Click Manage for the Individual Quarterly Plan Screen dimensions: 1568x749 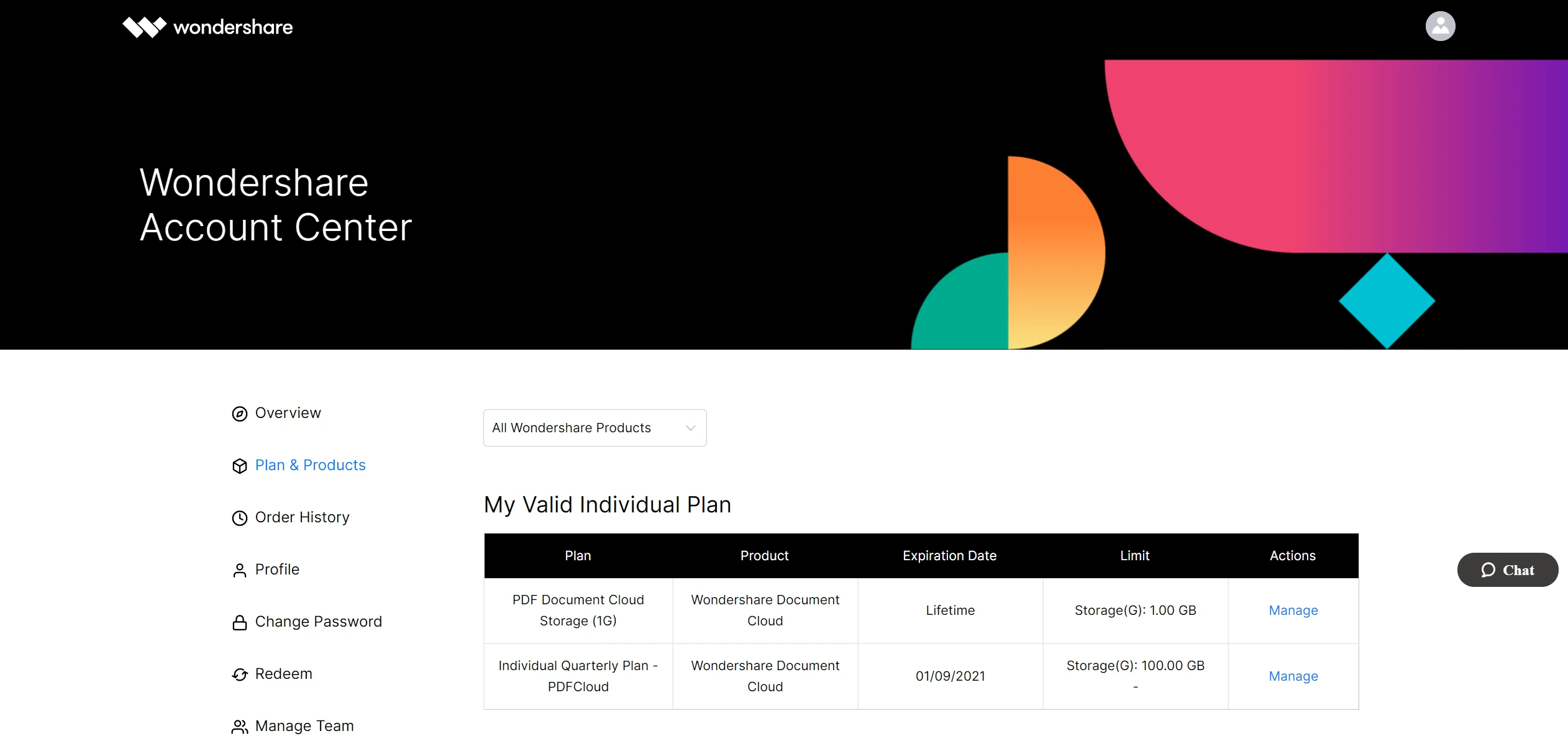[1293, 676]
